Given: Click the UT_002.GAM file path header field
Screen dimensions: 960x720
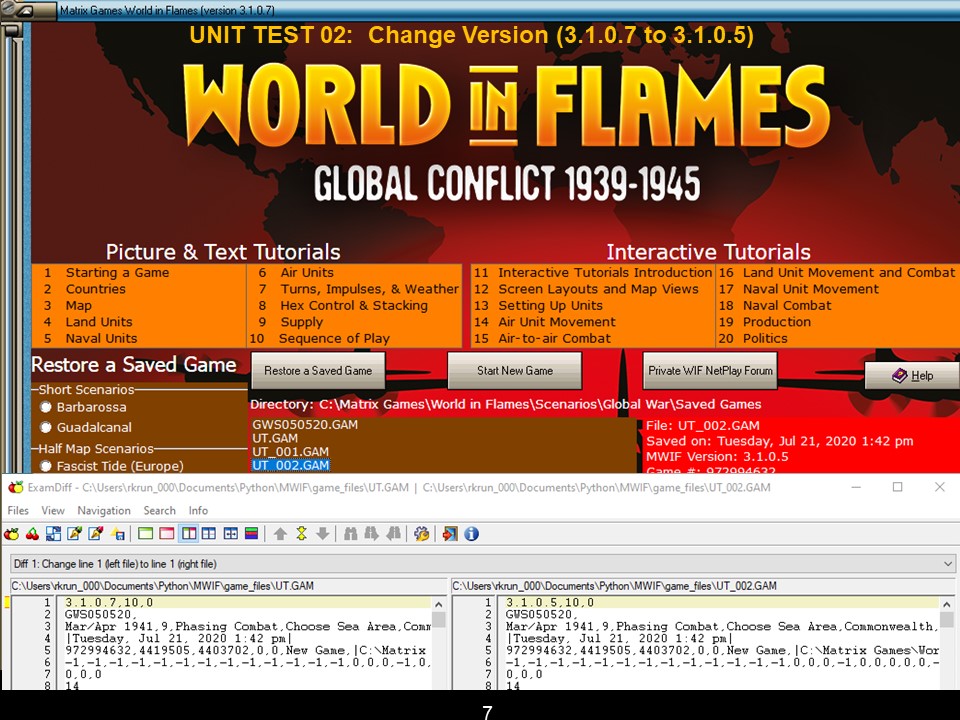Looking at the screenshot, I should (x=703, y=586).
